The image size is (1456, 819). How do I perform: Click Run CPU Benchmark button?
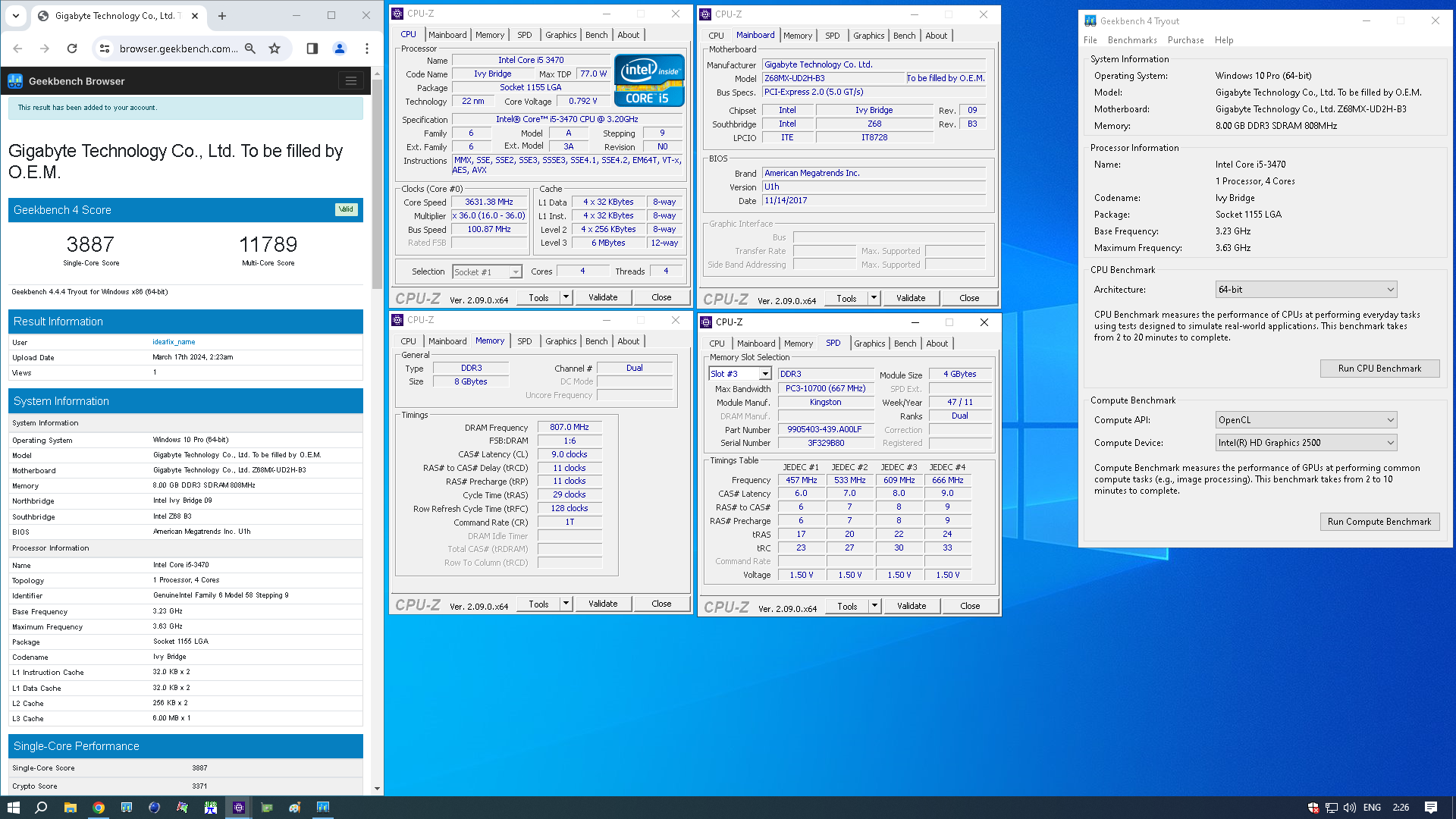point(1379,369)
